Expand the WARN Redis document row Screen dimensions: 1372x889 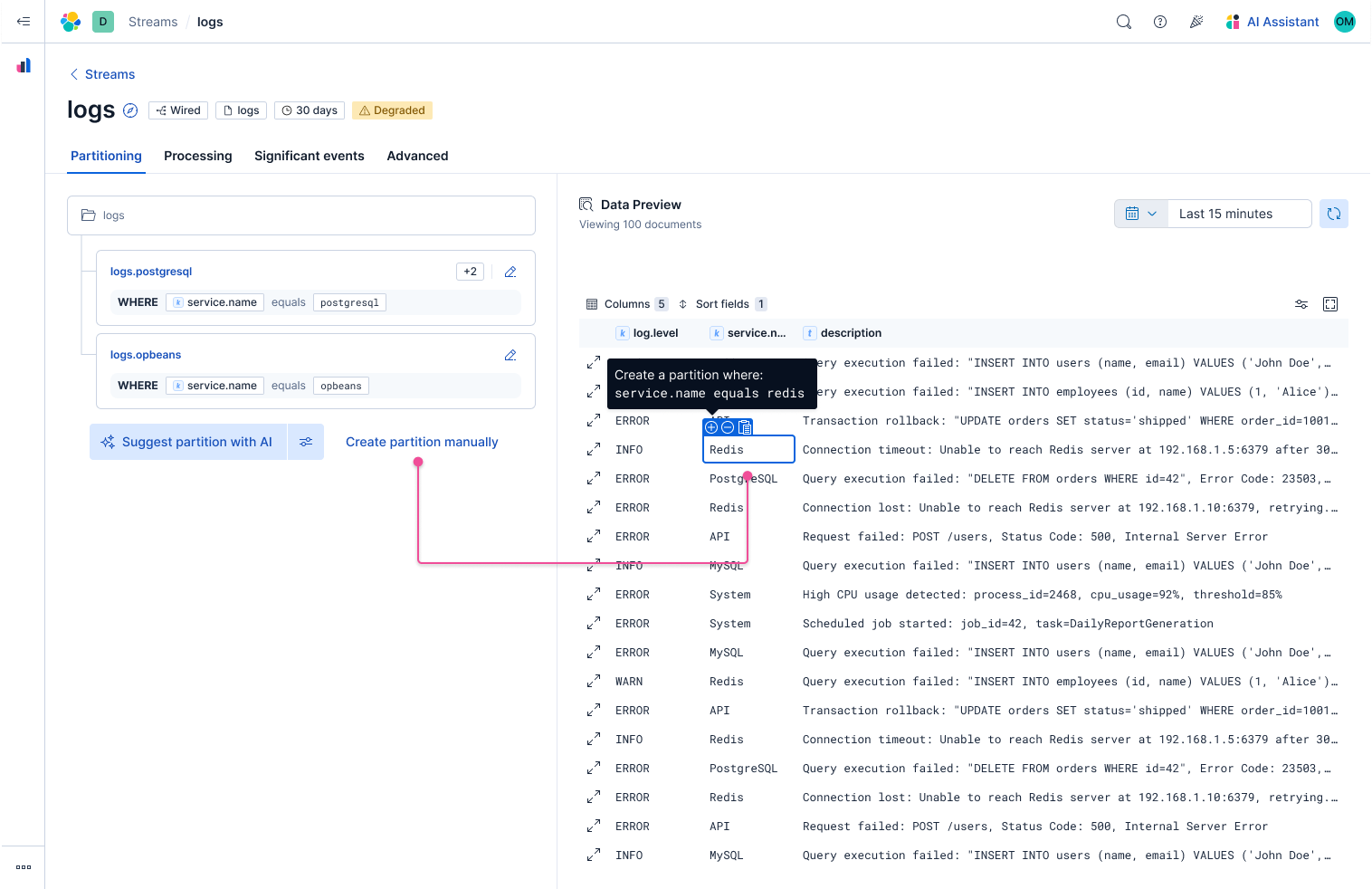pos(594,682)
